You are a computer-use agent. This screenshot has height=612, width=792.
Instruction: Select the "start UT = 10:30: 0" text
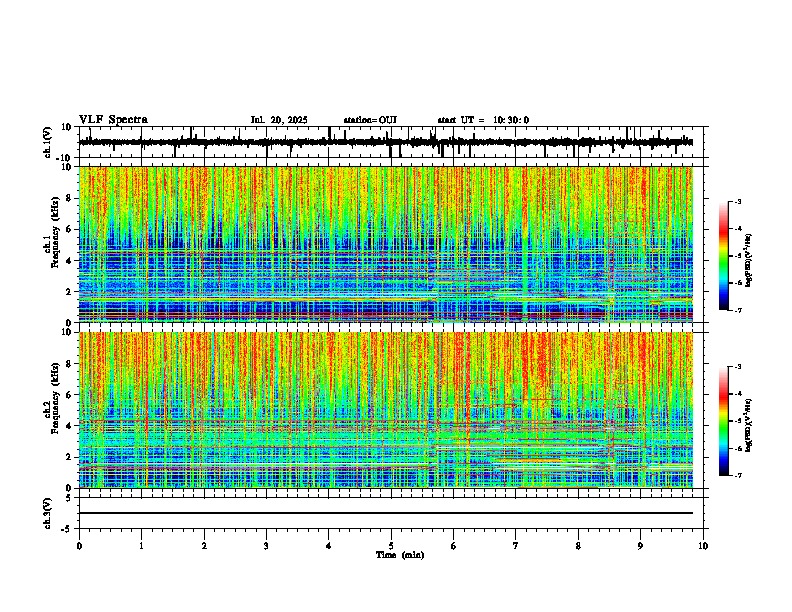[x=483, y=120]
